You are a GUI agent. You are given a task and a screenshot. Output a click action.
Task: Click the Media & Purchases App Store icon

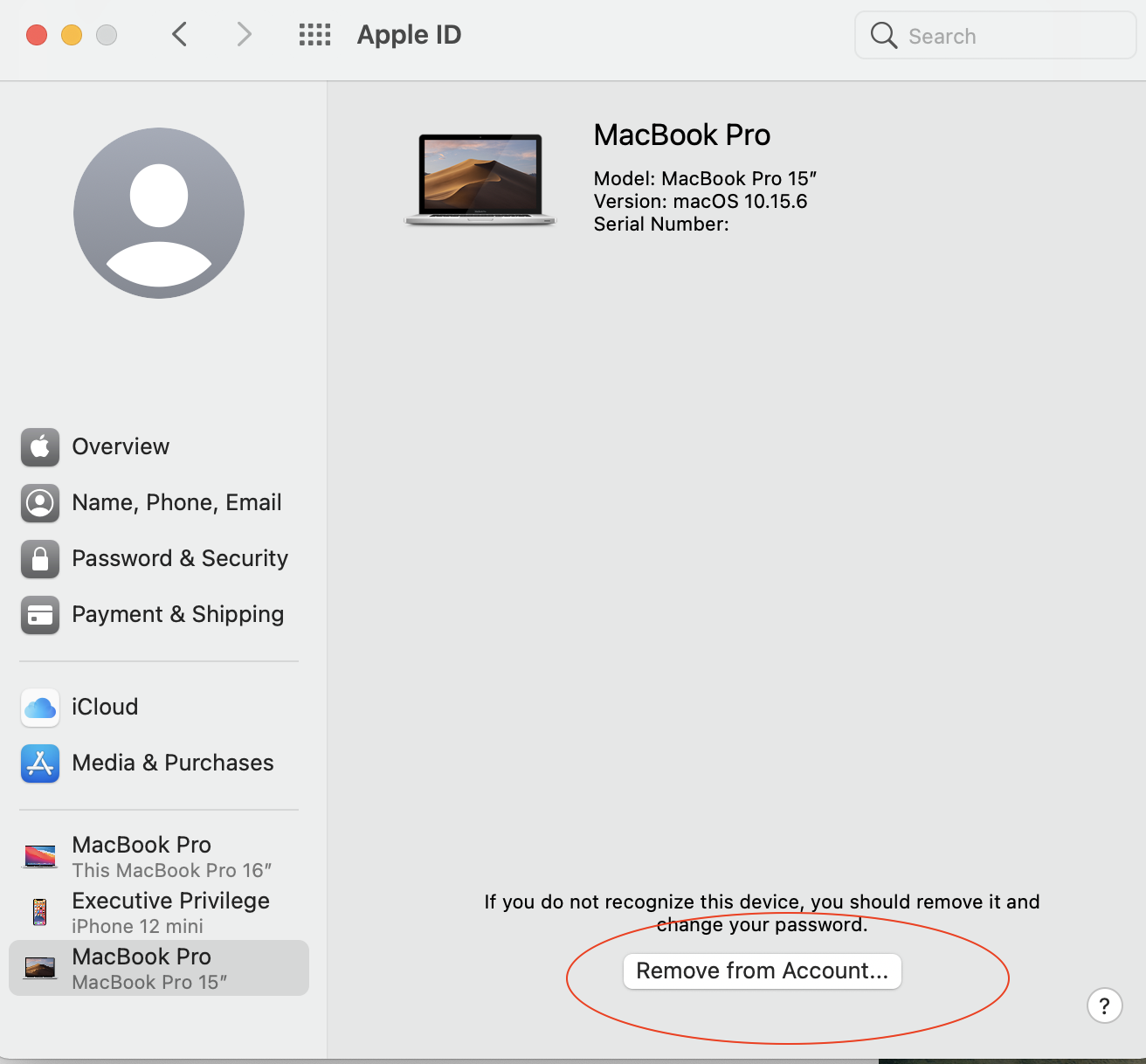coord(40,763)
